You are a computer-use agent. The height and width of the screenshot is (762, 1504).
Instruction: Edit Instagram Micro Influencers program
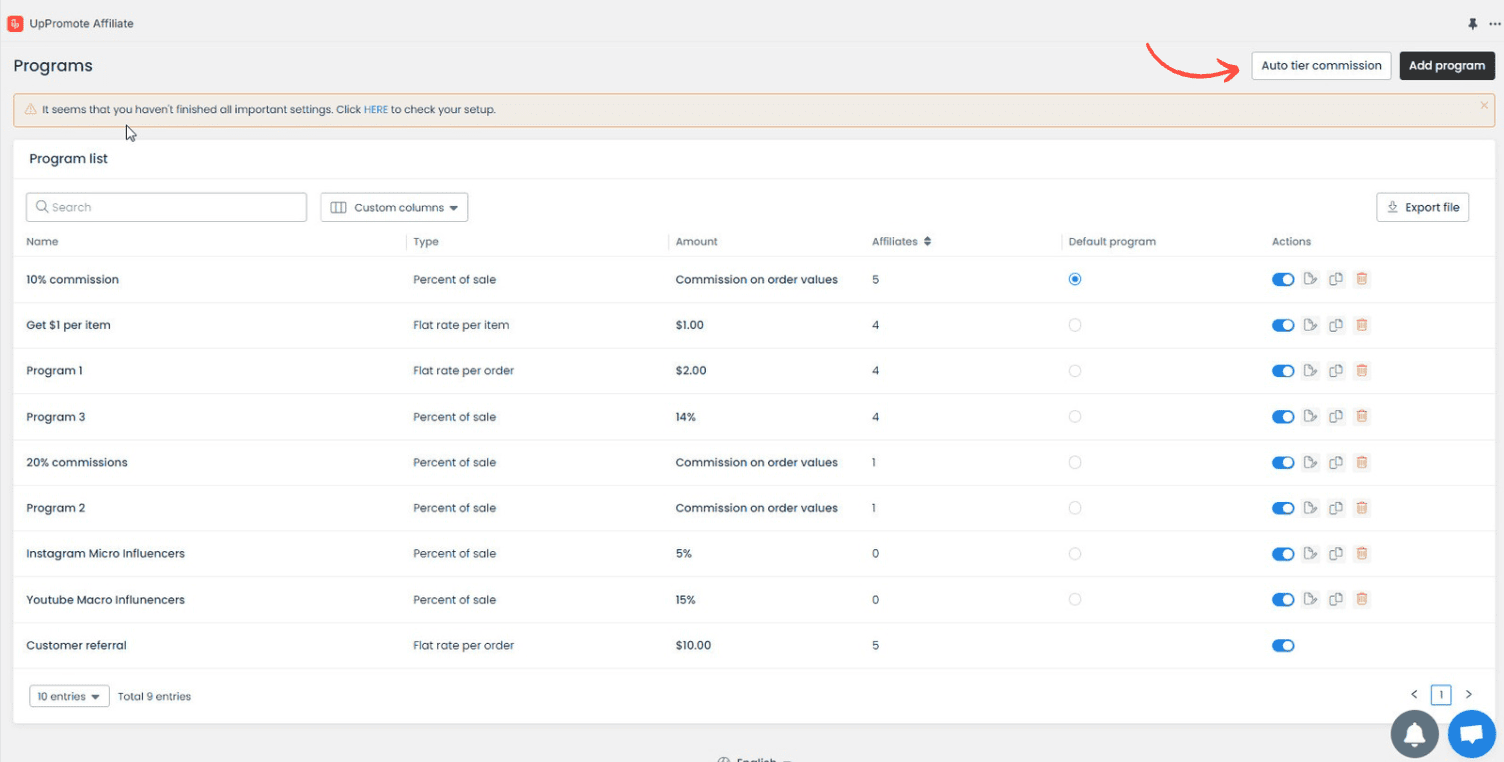1311,553
